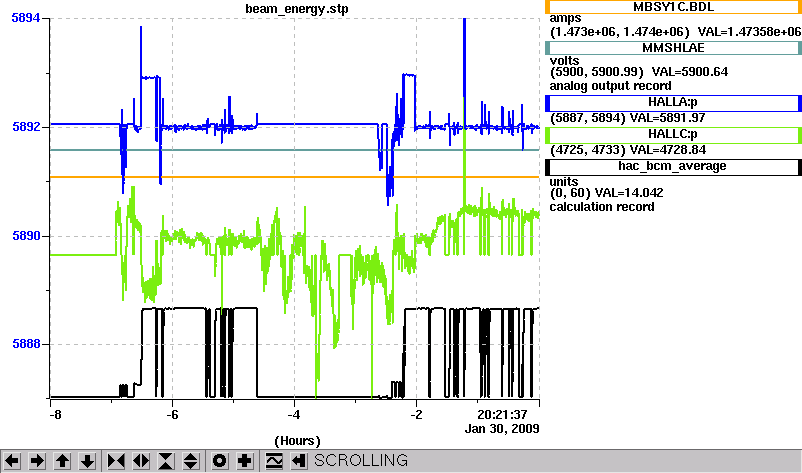The height and width of the screenshot is (473, 802).
Task: Click the hourglass vertical zoom-in icon
Action: (166, 461)
